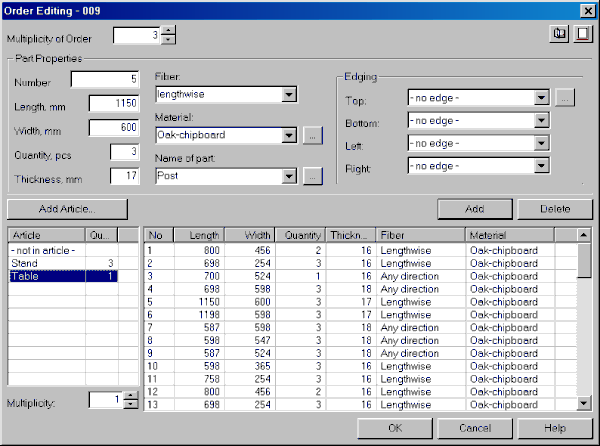600x446 pixels.
Task: Select part row 5 with length 1150
Action: tap(360, 302)
